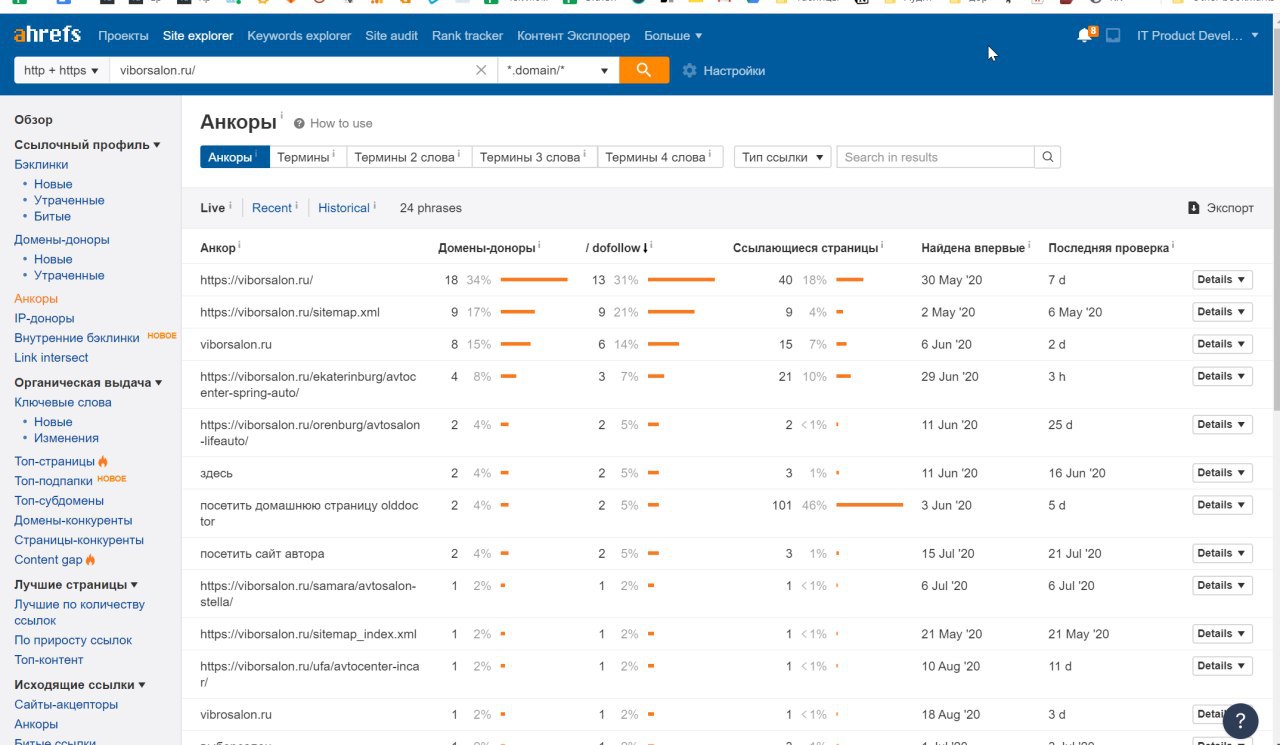Click flame icon next to Топ-страницы

click(103, 461)
